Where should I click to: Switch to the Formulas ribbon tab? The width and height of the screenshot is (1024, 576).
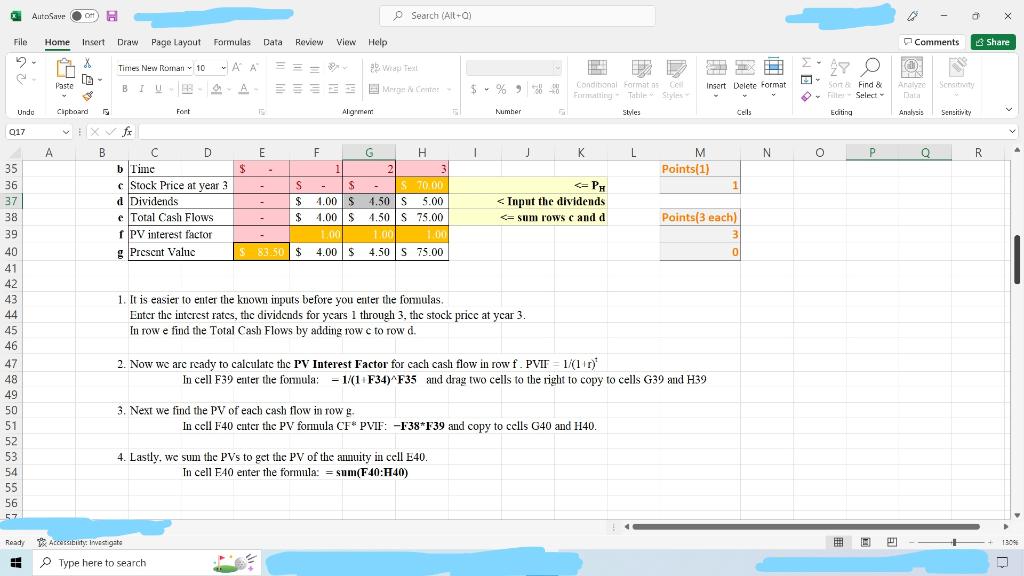(232, 42)
